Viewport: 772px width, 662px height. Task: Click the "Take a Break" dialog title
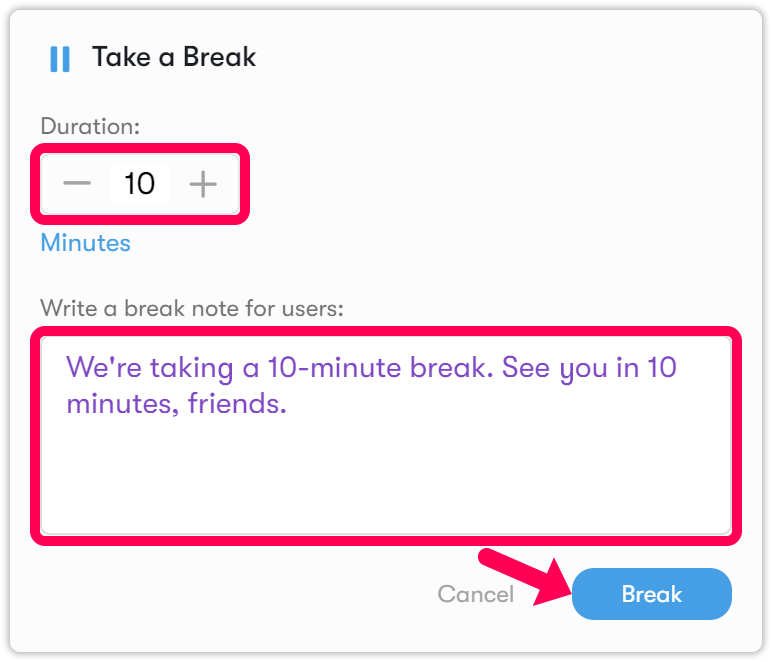(x=174, y=57)
